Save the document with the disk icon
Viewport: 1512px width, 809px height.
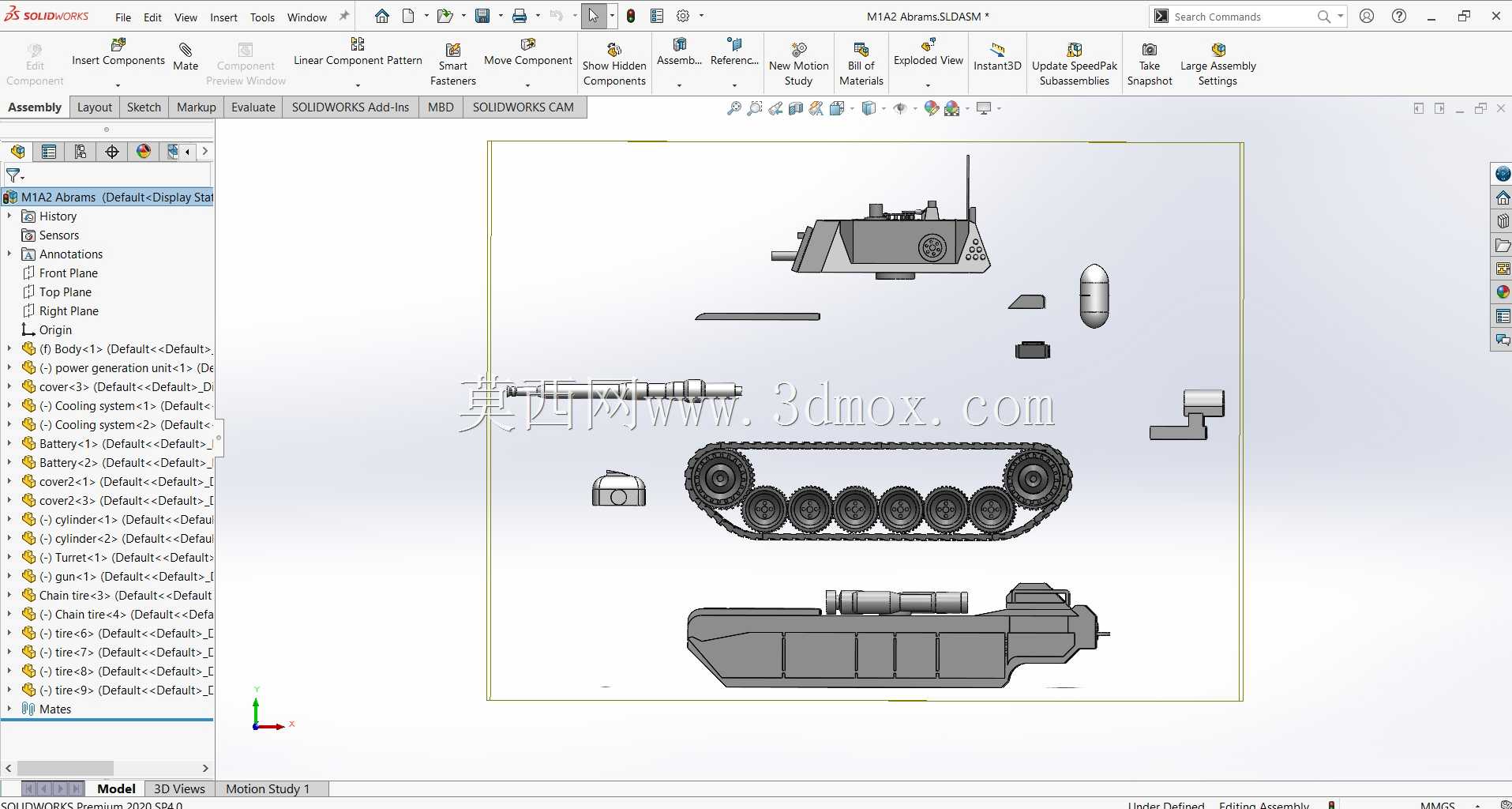(482, 16)
